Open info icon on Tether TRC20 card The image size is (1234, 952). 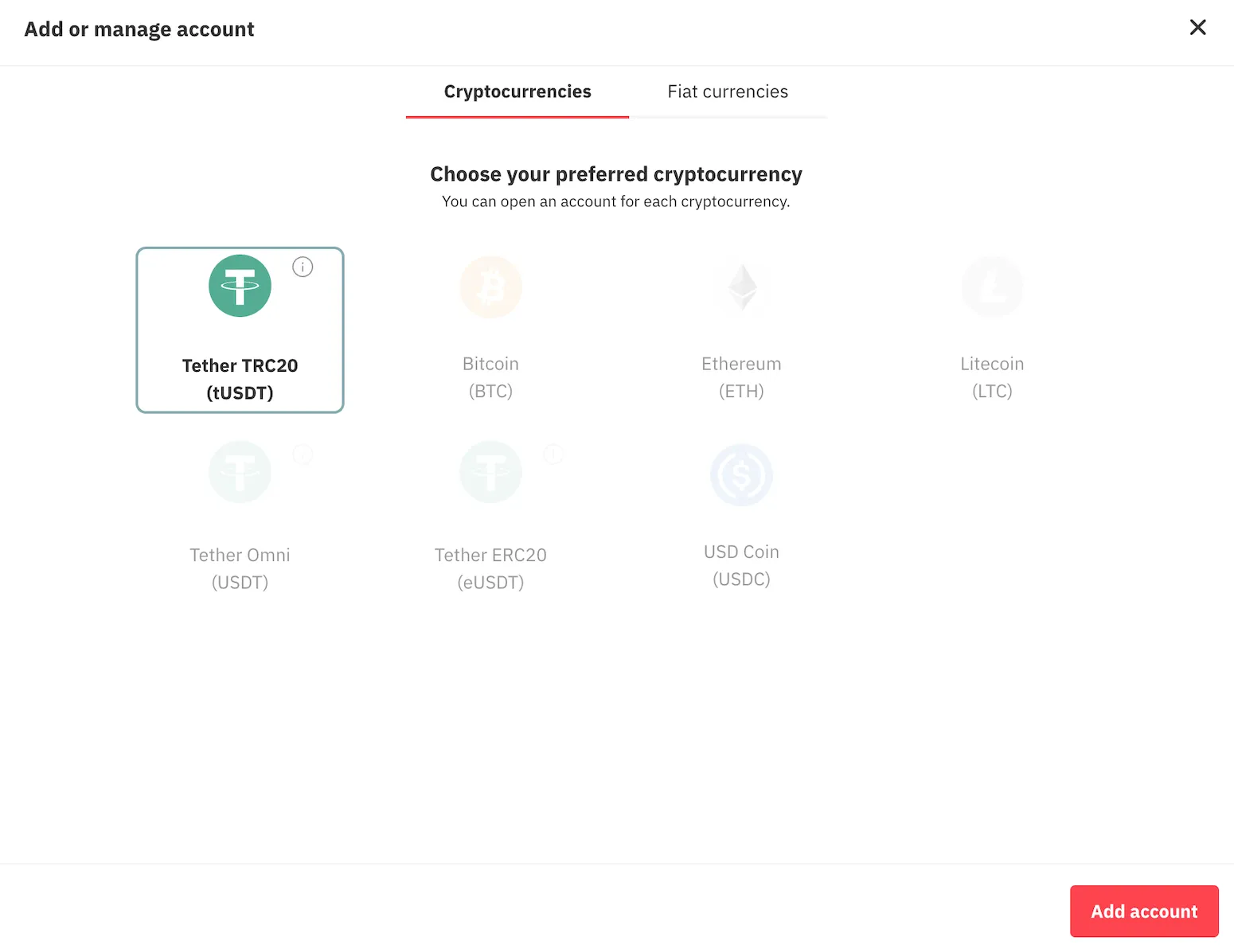click(303, 267)
